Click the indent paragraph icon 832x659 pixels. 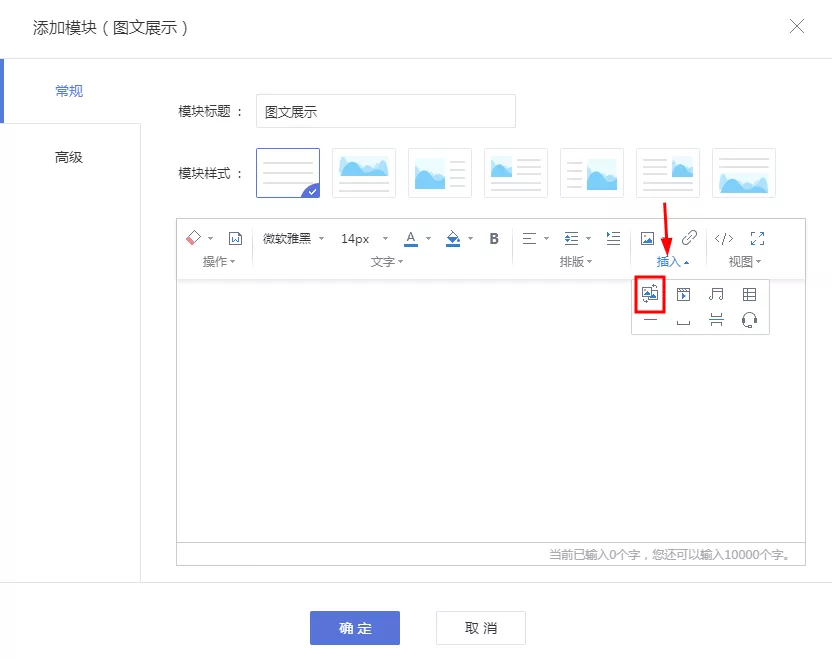tap(613, 238)
